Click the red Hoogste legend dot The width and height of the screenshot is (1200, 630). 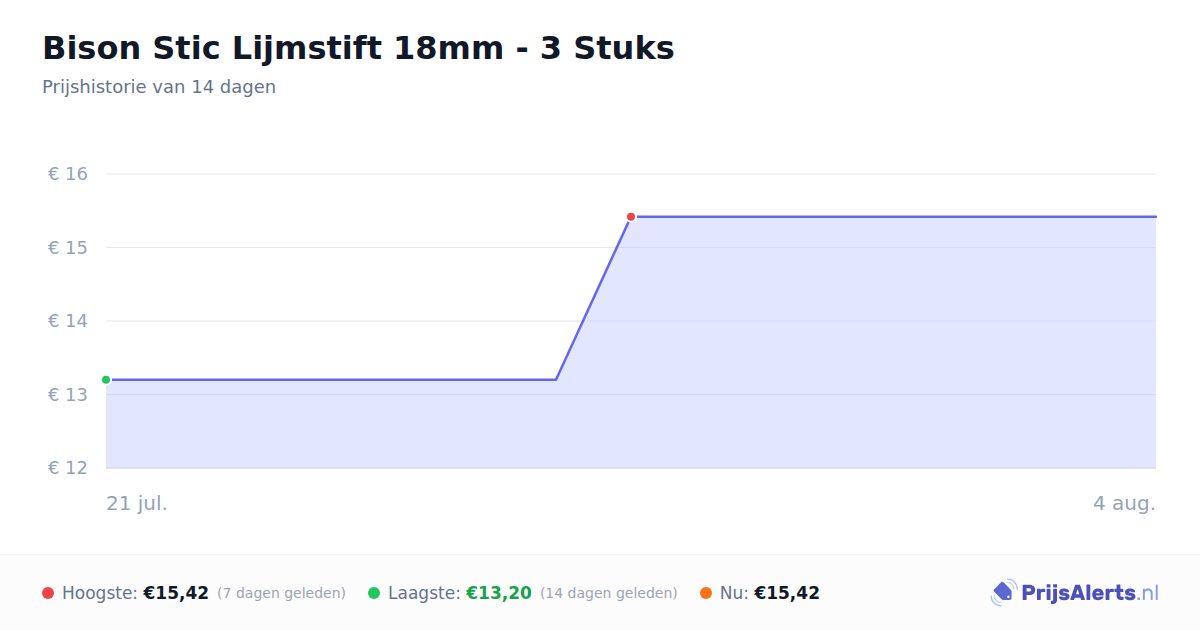click(x=48, y=593)
